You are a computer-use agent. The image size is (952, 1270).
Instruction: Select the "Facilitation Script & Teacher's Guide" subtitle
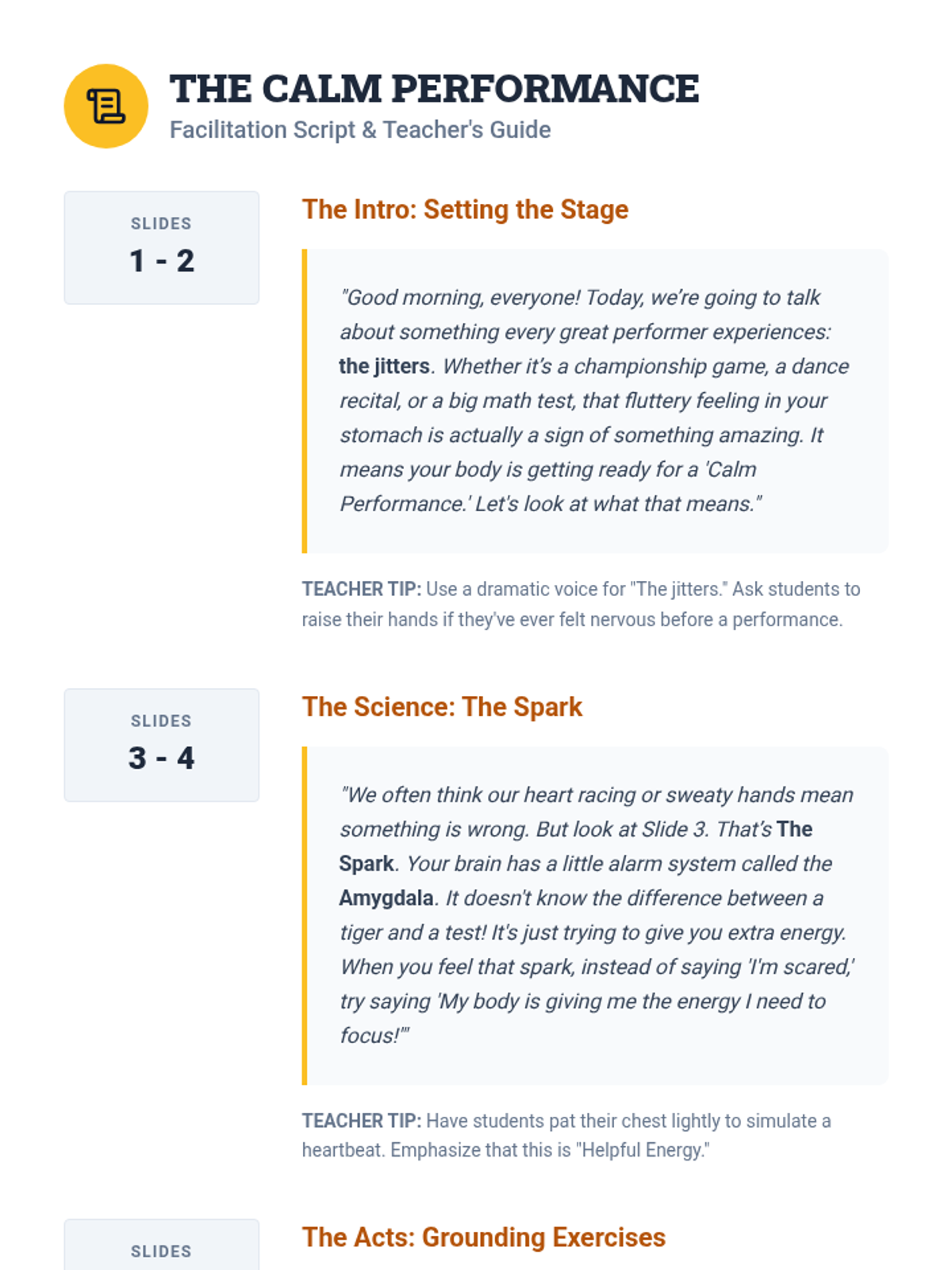(360, 130)
